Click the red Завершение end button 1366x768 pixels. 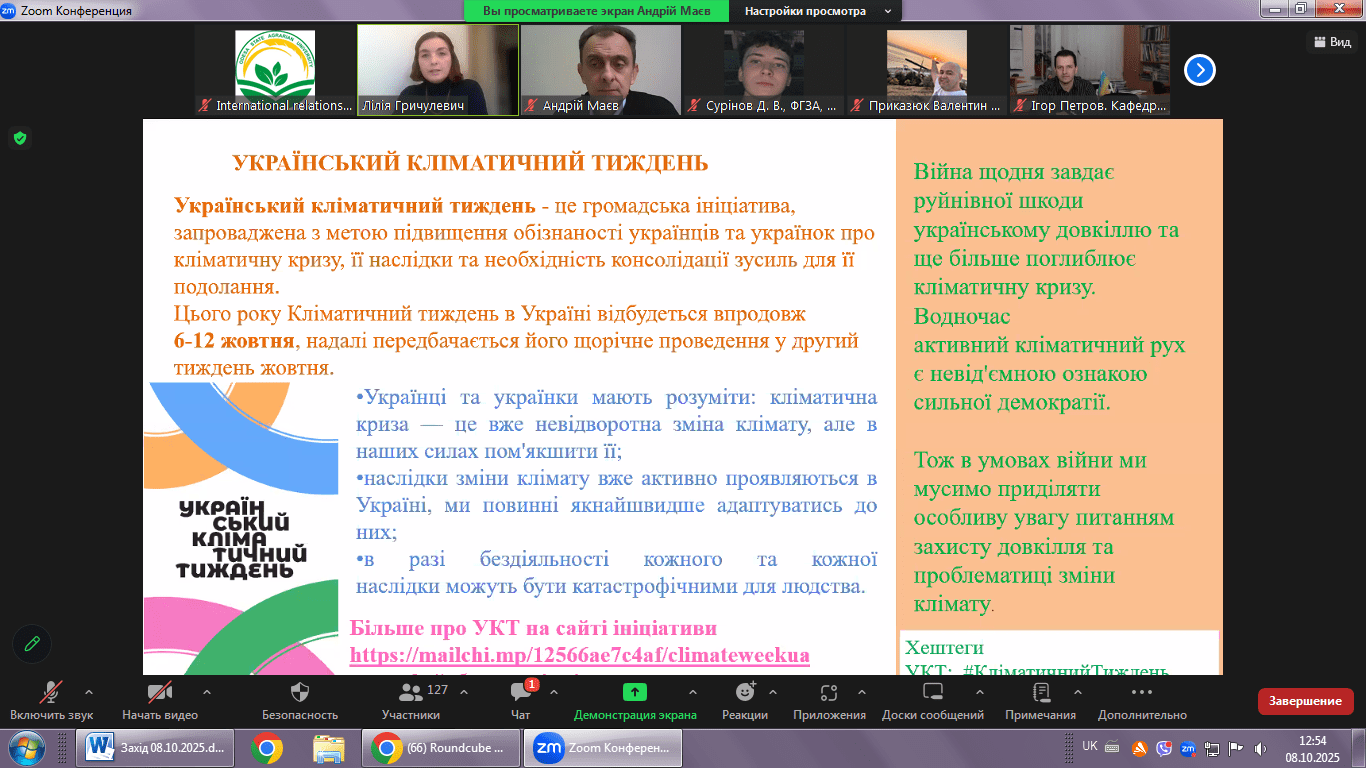tap(1305, 701)
